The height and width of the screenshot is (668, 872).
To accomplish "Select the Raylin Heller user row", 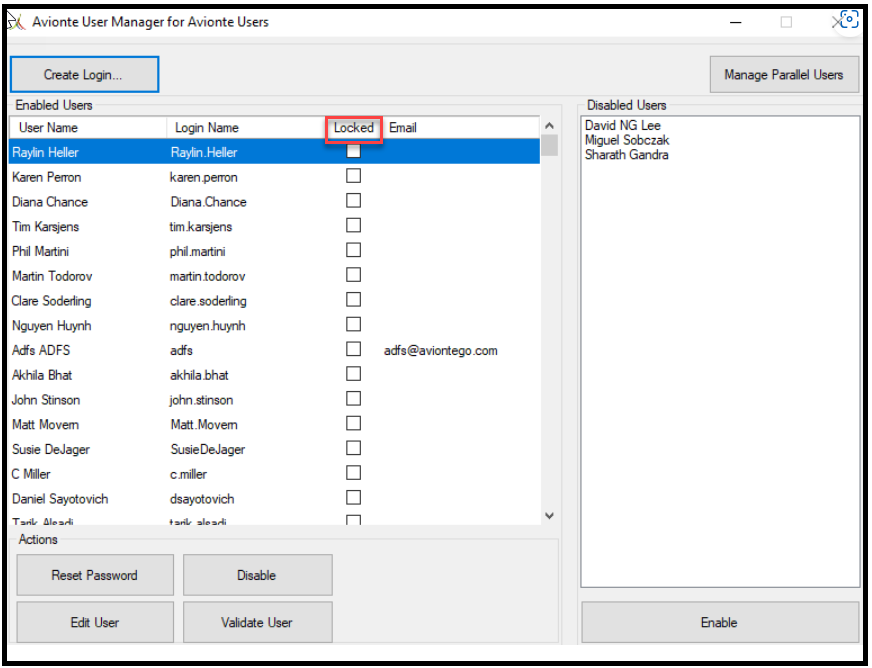I will point(274,152).
